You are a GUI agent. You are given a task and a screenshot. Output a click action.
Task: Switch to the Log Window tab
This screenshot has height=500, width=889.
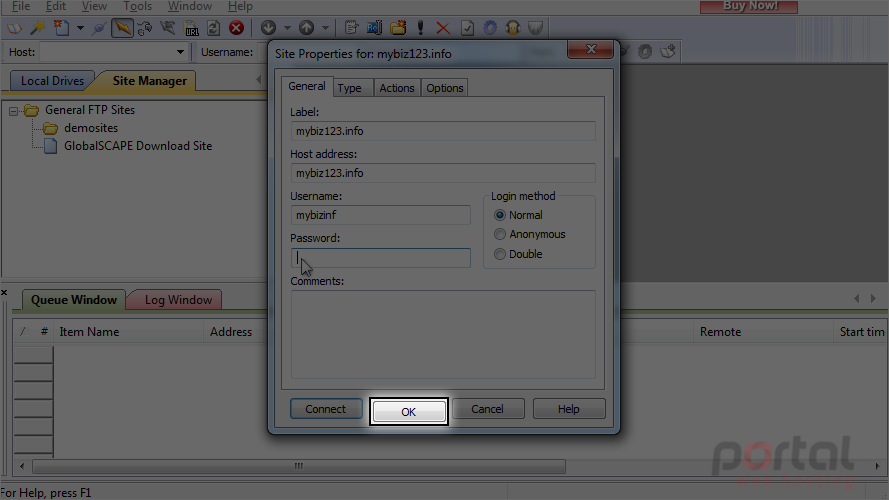tap(177, 300)
